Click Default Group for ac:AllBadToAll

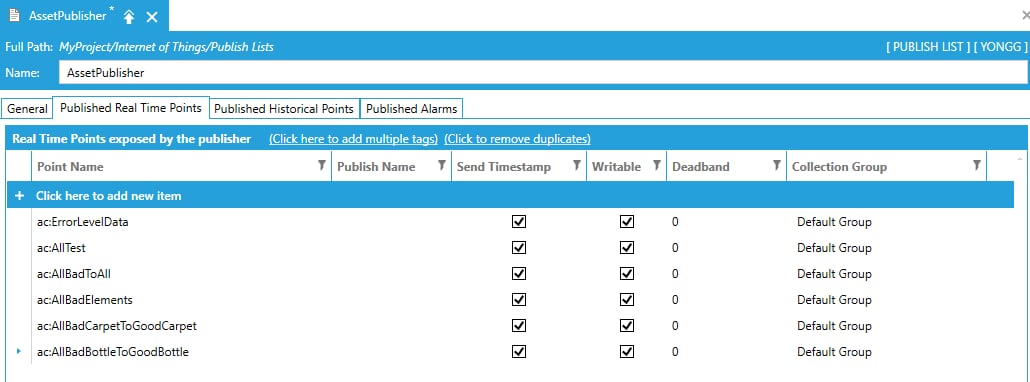[x=834, y=274]
